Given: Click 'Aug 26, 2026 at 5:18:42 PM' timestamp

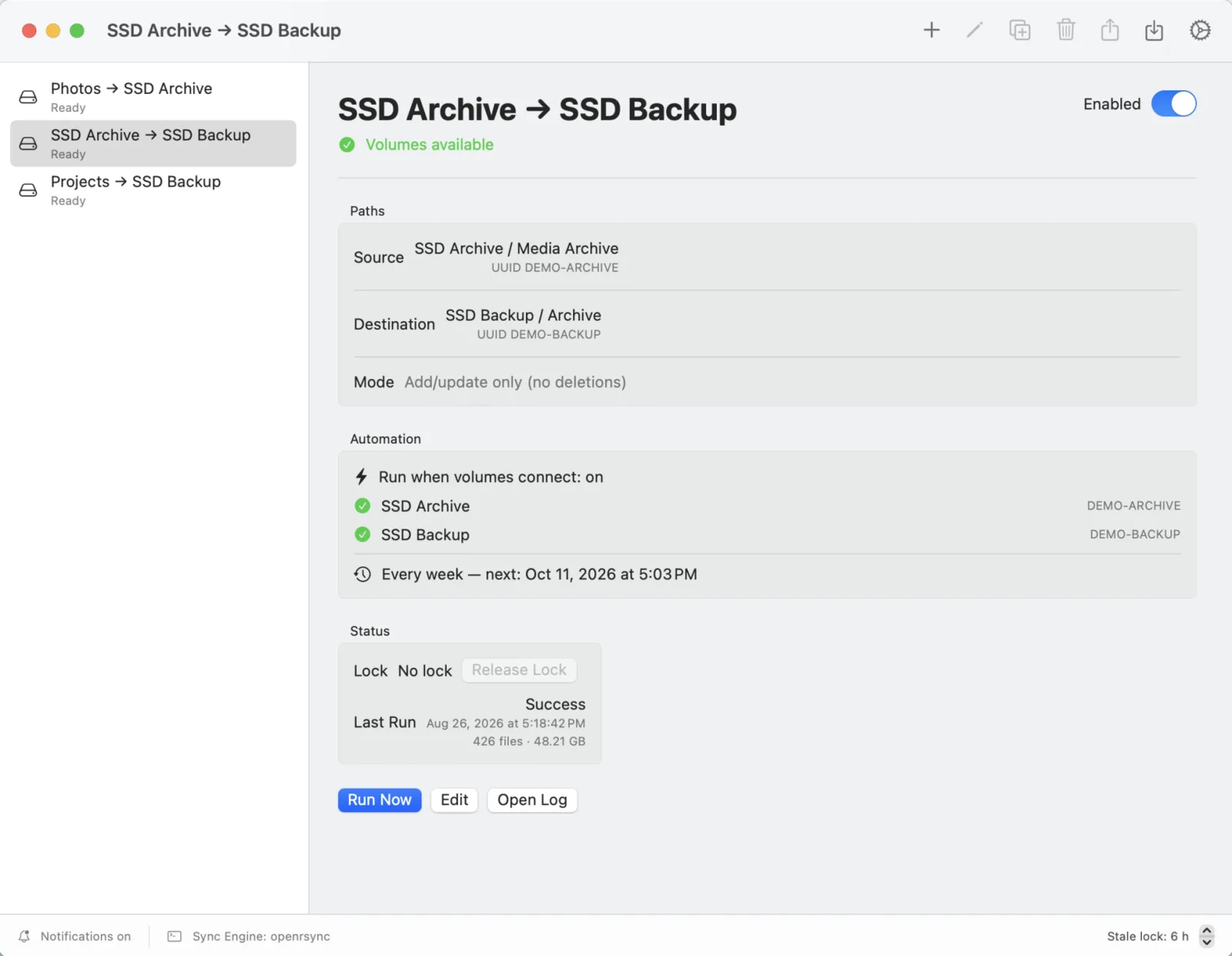Looking at the screenshot, I should click(506, 723).
